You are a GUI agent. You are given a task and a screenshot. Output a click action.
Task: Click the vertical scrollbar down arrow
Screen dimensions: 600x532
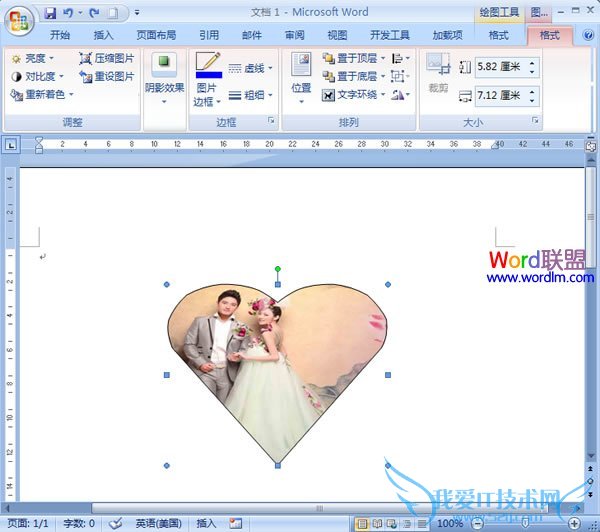coord(591,456)
